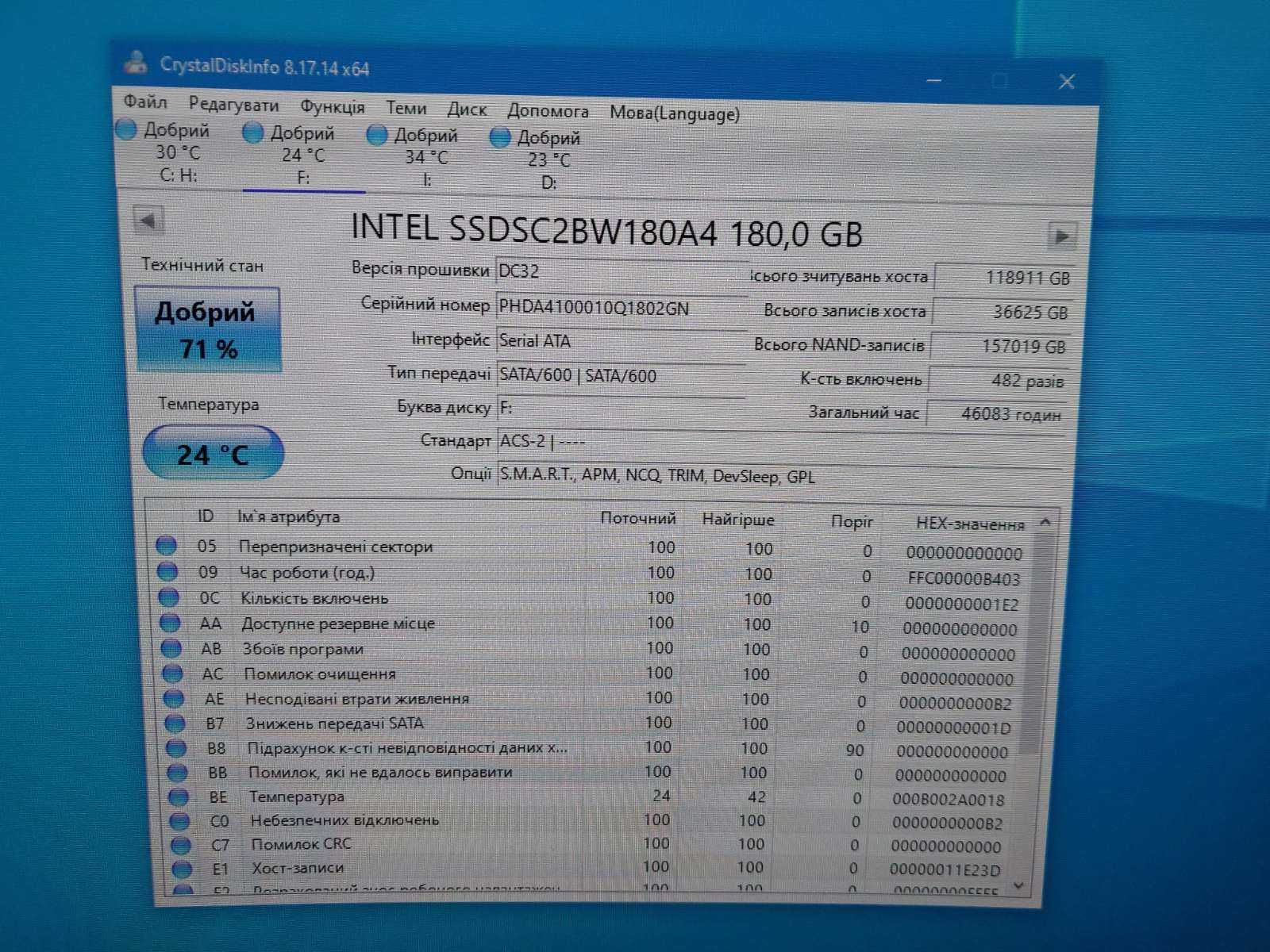Open the Функція menu
This screenshot has height=952, width=1270.
tap(332, 106)
